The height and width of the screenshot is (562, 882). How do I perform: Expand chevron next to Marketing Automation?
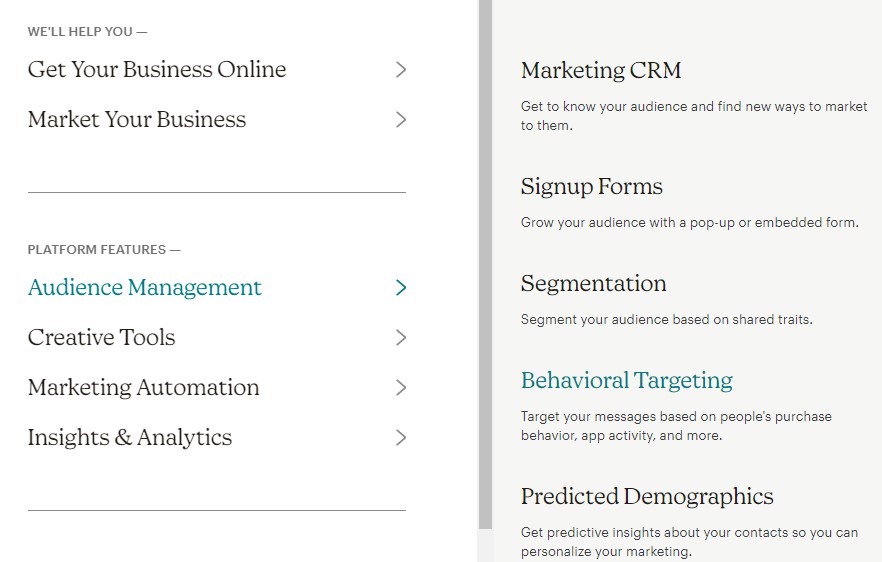pyautogui.click(x=400, y=388)
